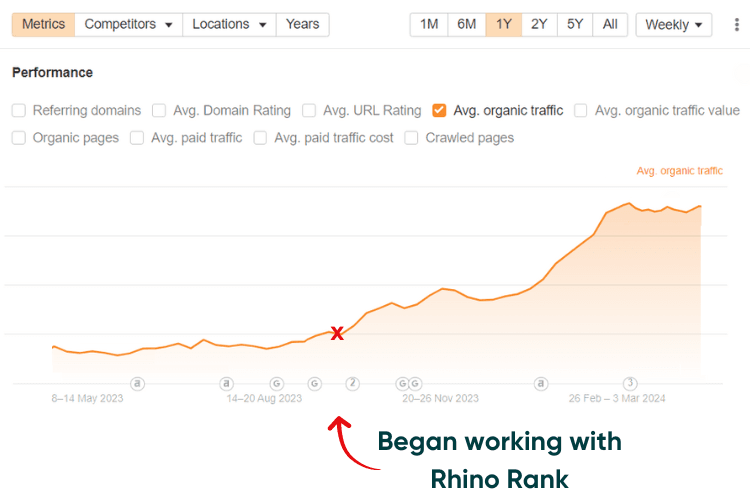Uncheck Avg. organic traffic checkbox
The height and width of the screenshot is (500, 750).
point(439,111)
